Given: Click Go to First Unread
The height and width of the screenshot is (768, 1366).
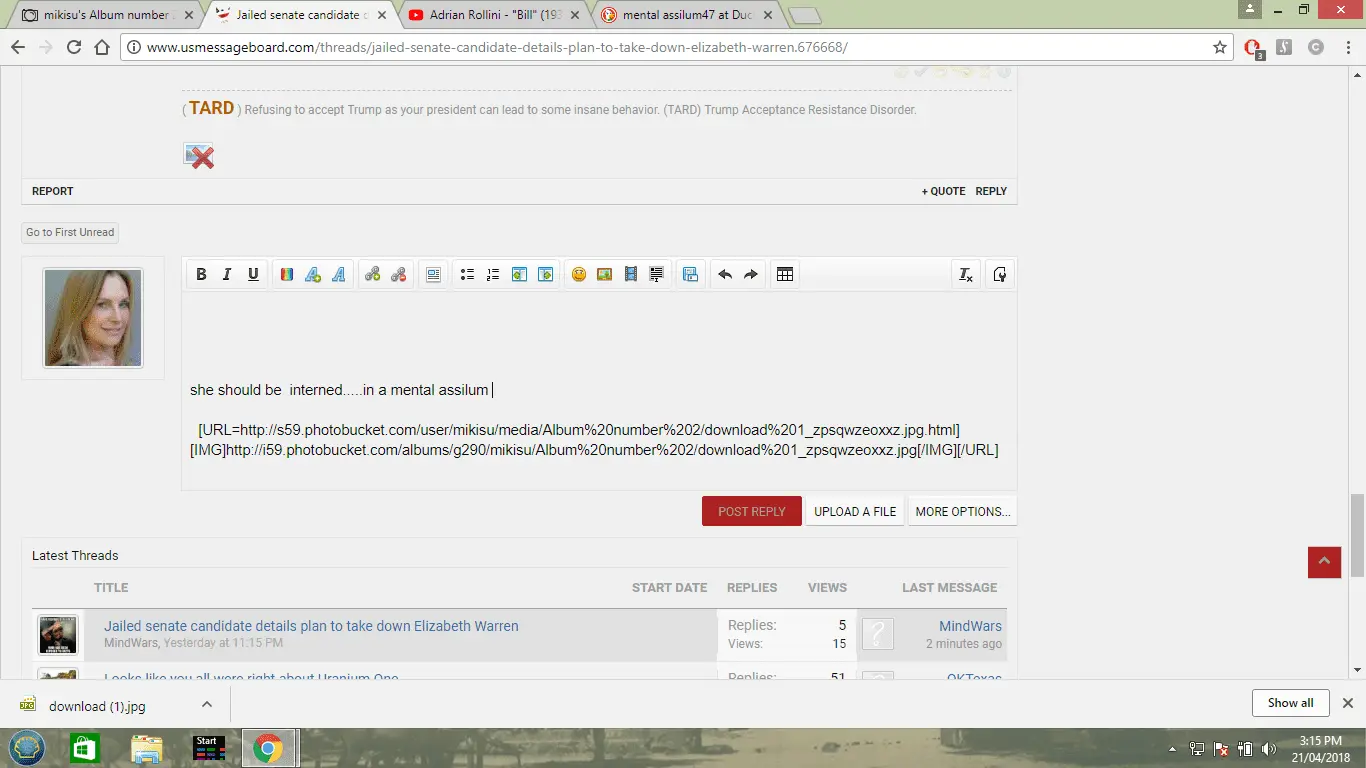Looking at the screenshot, I should [x=70, y=232].
